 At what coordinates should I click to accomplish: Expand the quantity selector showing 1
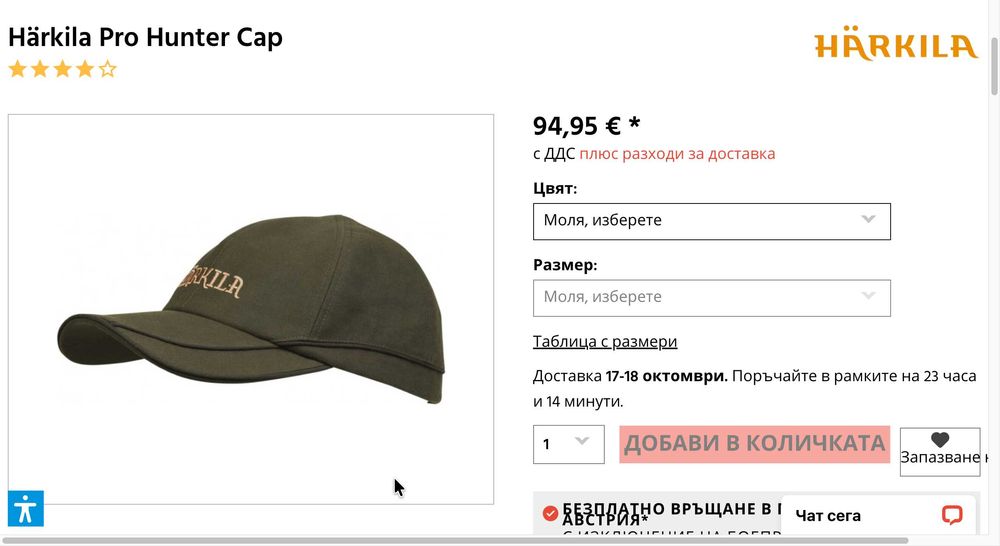pos(569,444)
